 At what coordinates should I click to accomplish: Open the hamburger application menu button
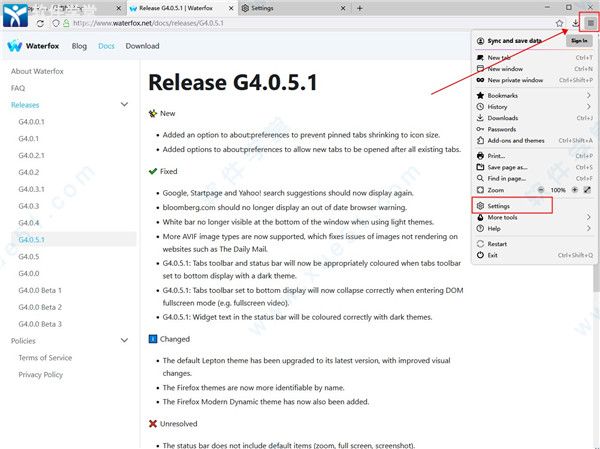click(590, 23)
